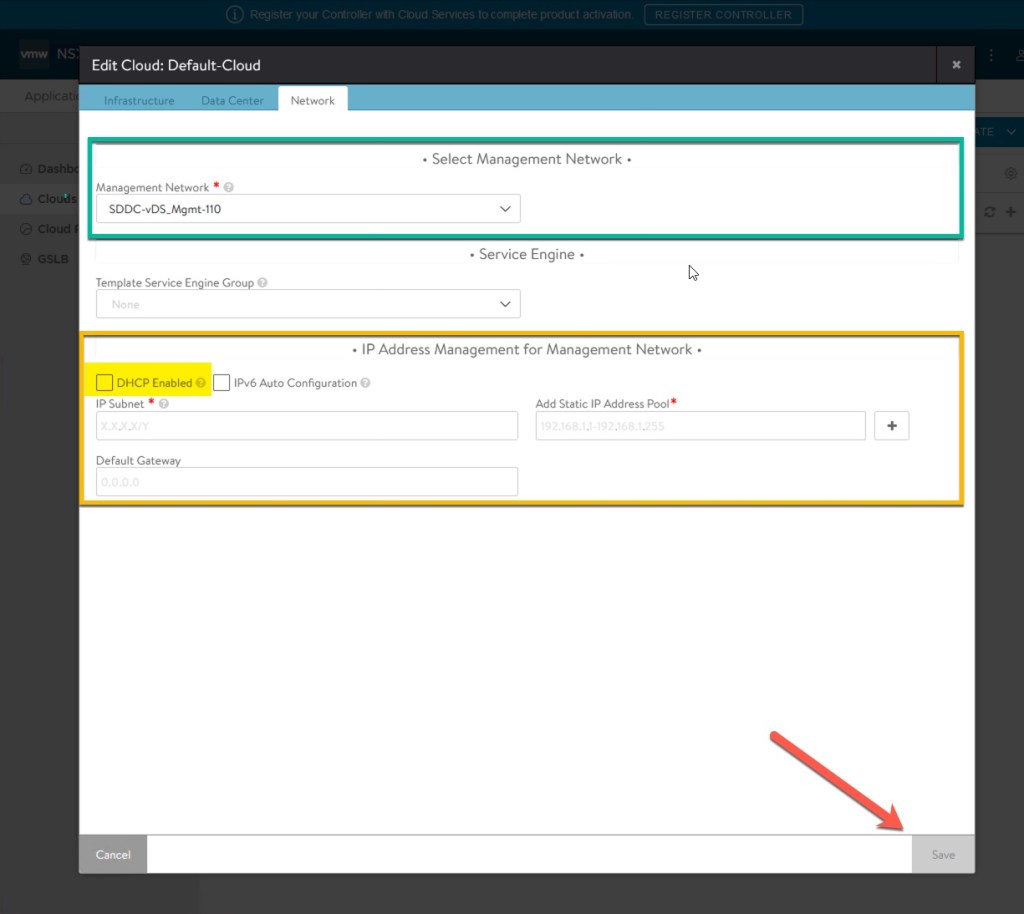Click the Save button
Image resolution: width=1024 pixels, height=914 pixels.
[942, 855]
